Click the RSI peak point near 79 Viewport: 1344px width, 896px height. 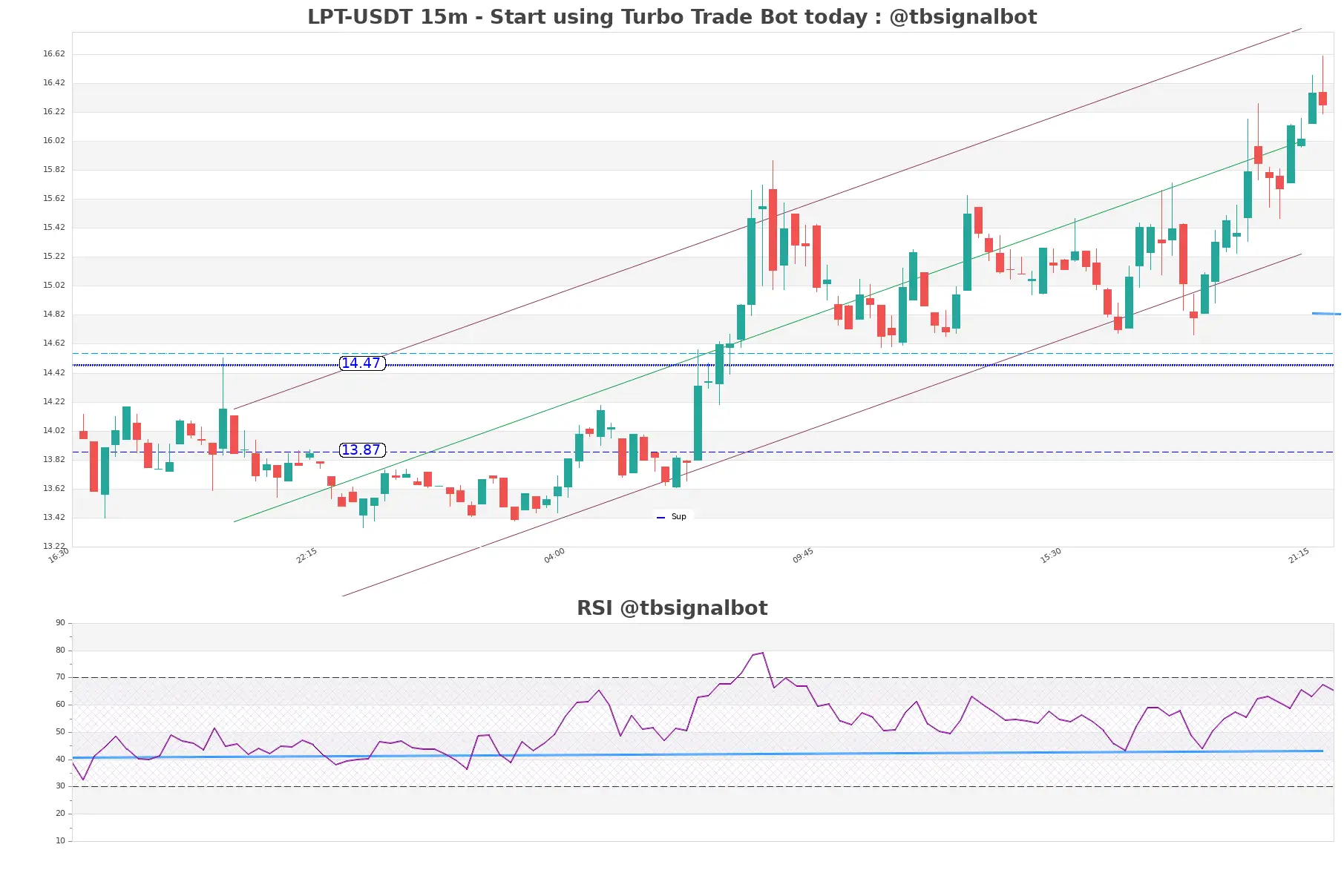tap(762, 653)
